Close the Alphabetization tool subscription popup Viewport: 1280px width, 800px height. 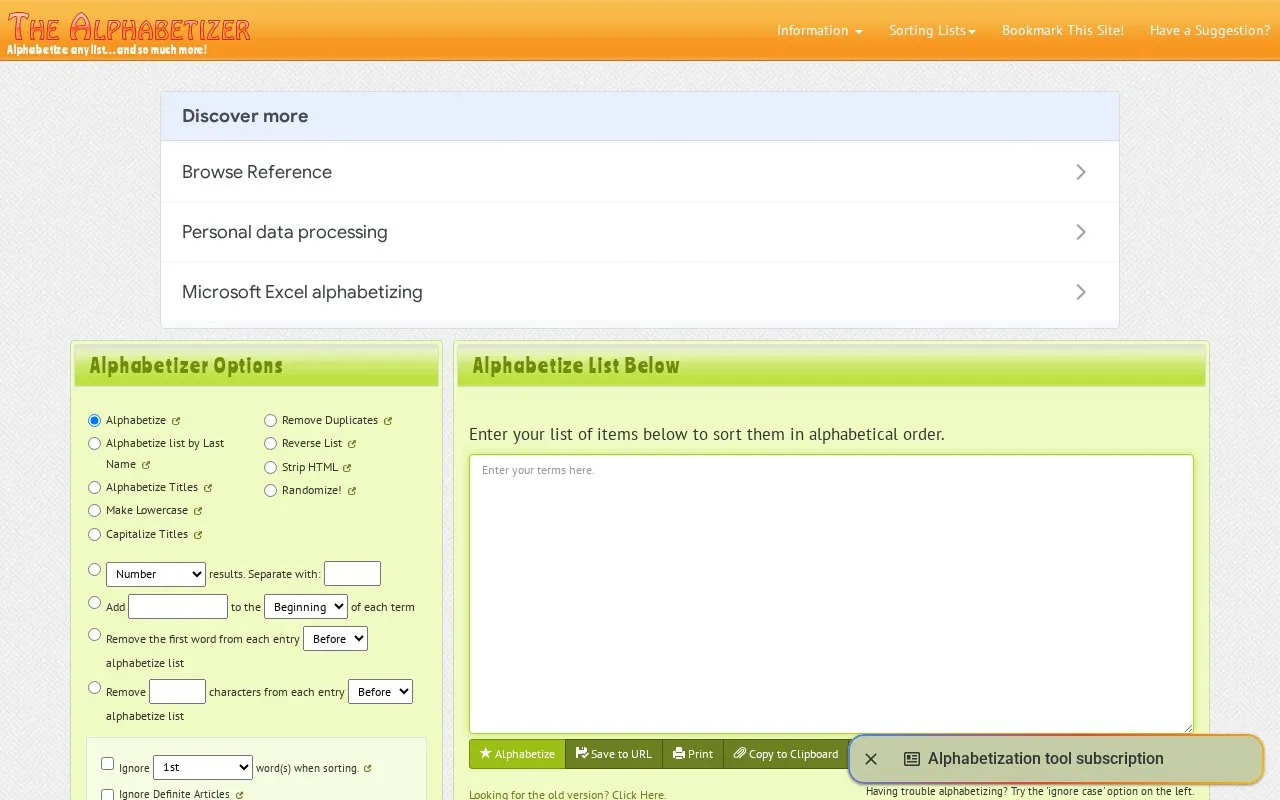(x=871, y=759)
